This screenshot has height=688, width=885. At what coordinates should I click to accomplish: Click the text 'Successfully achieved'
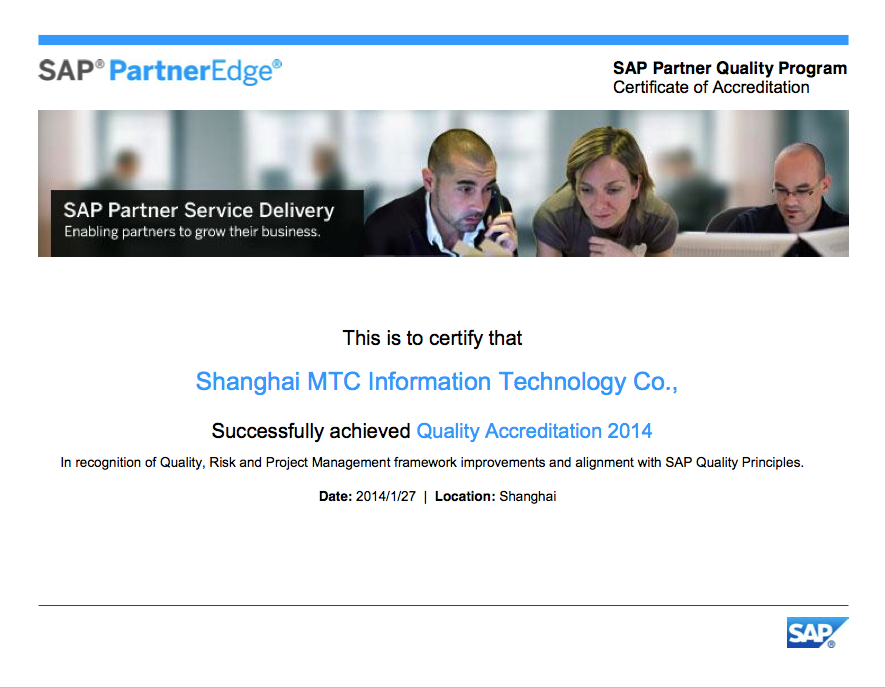click(311, 431)
